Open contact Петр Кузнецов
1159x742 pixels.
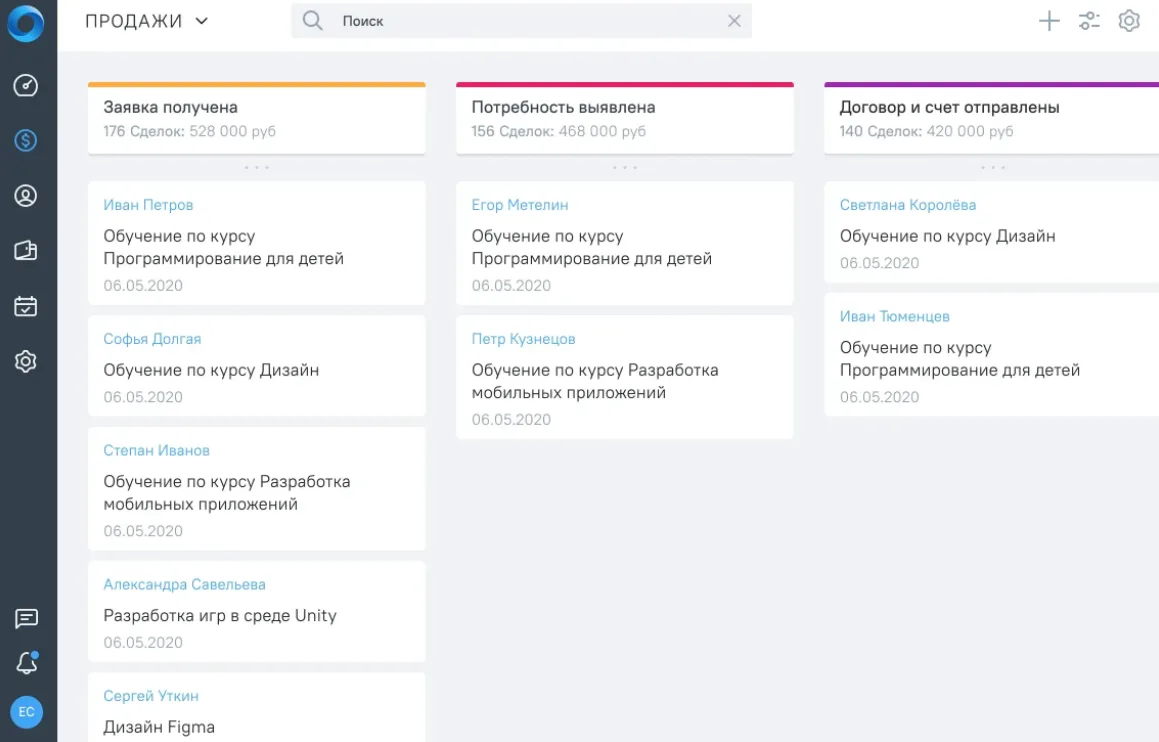point(523,338)
